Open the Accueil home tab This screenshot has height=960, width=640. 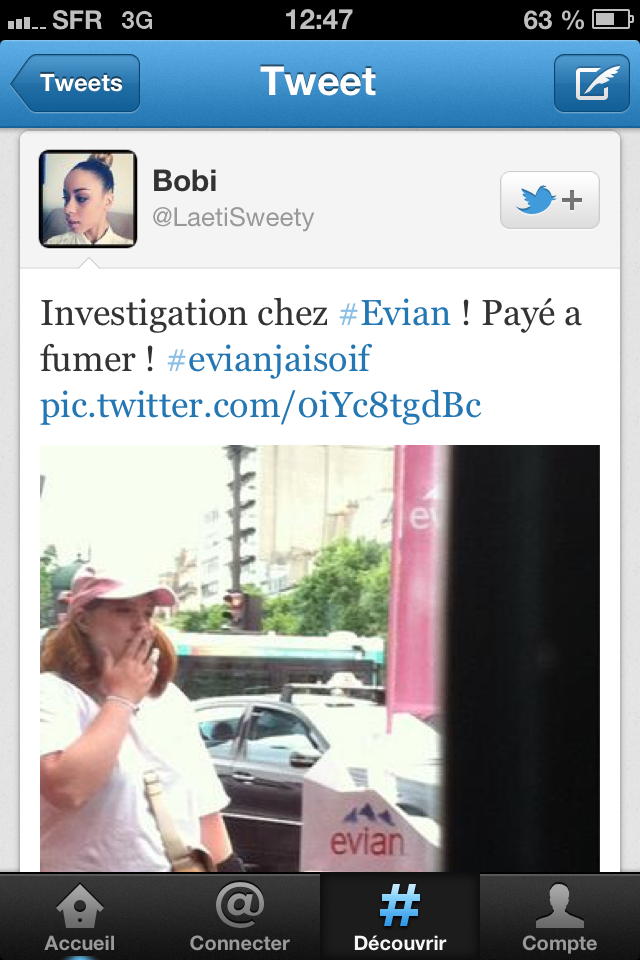click(80, 916)
